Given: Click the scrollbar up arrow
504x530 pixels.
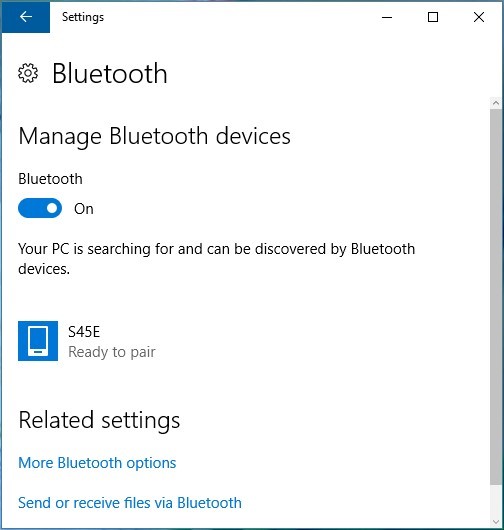Looking at the screenshot, I should point(496,103).
